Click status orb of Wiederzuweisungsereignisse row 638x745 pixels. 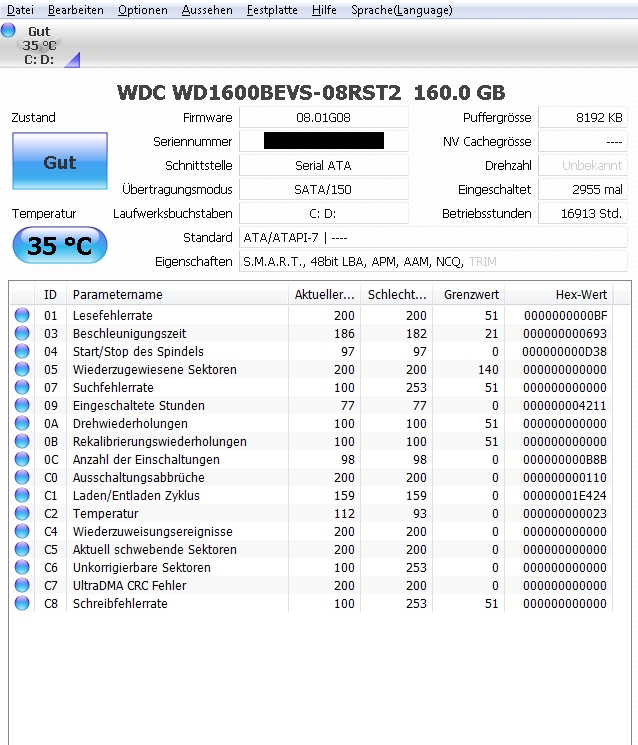point(22,531)
